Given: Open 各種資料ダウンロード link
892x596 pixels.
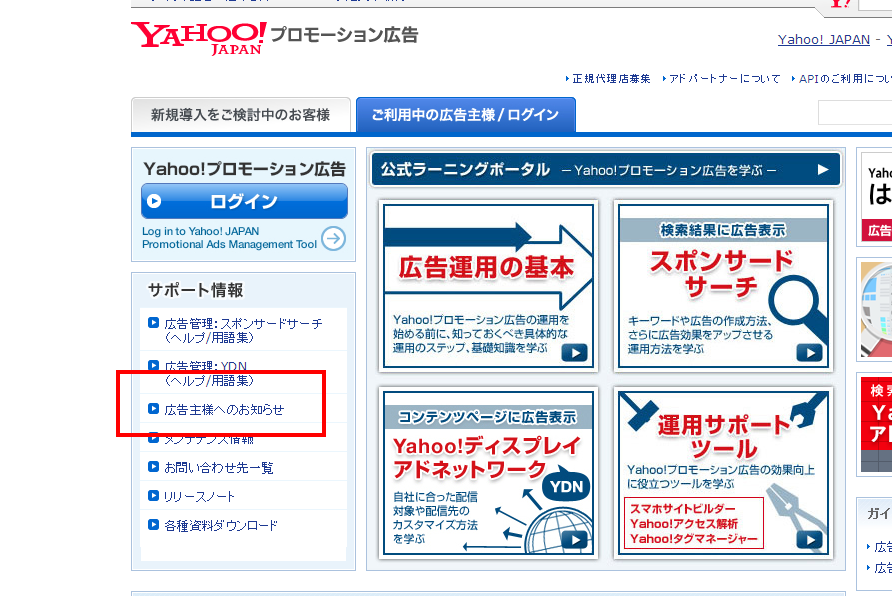Looking at the screenshot, I should point(221,525).
